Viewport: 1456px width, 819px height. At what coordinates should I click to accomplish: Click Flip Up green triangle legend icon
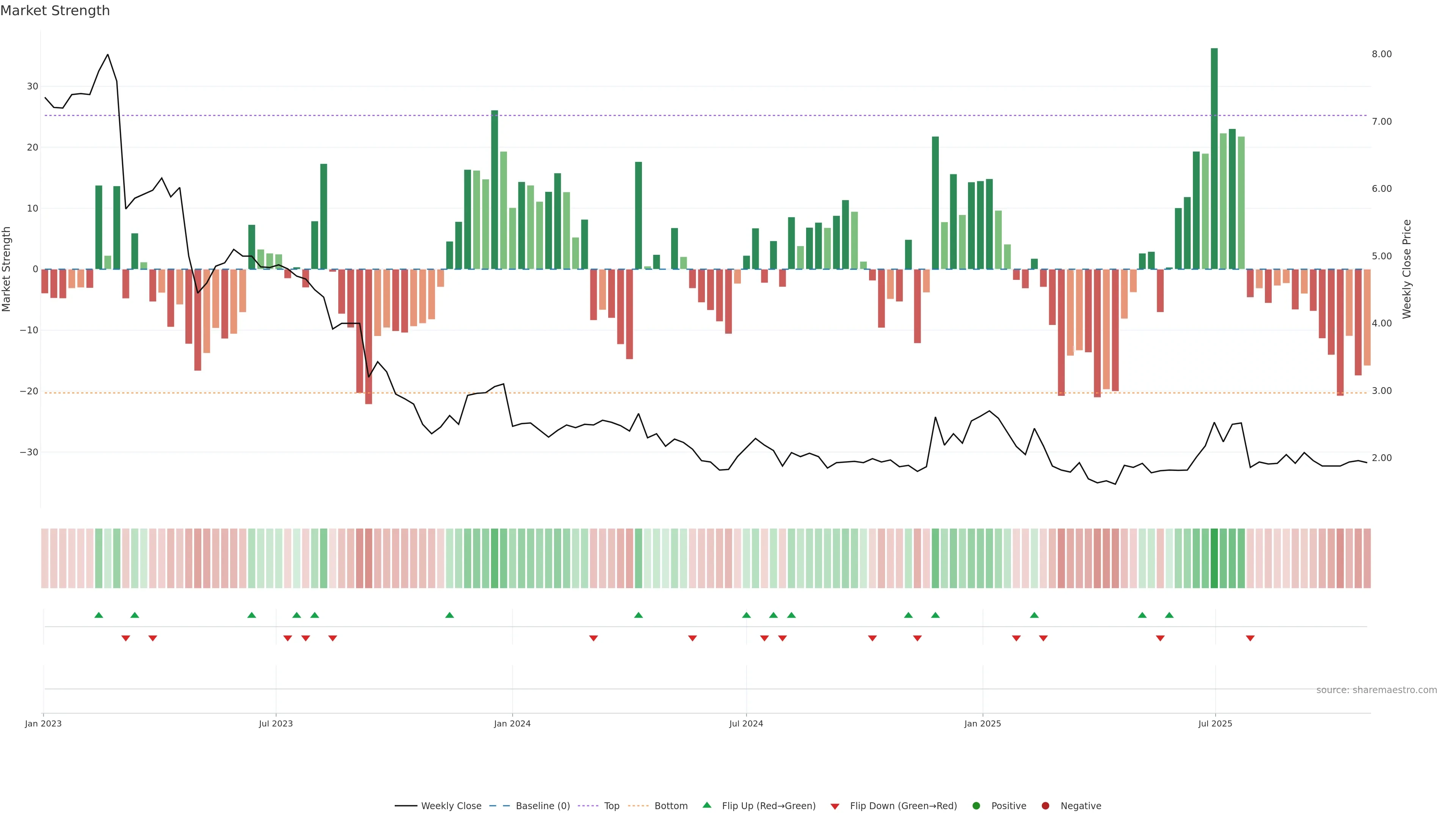pos(706,805)
